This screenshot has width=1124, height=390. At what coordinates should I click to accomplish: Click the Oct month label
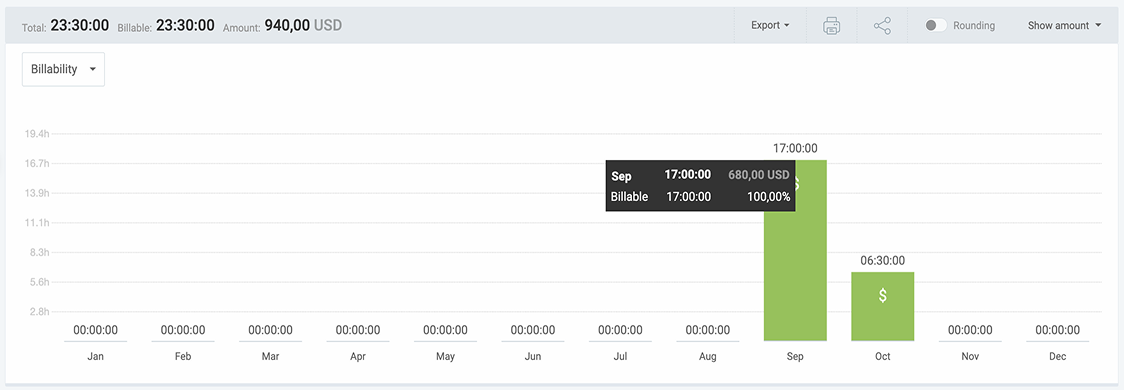point(882,356)
